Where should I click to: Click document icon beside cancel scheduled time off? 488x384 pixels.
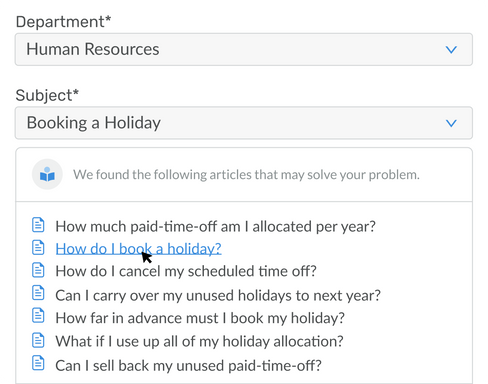point(38,270)
